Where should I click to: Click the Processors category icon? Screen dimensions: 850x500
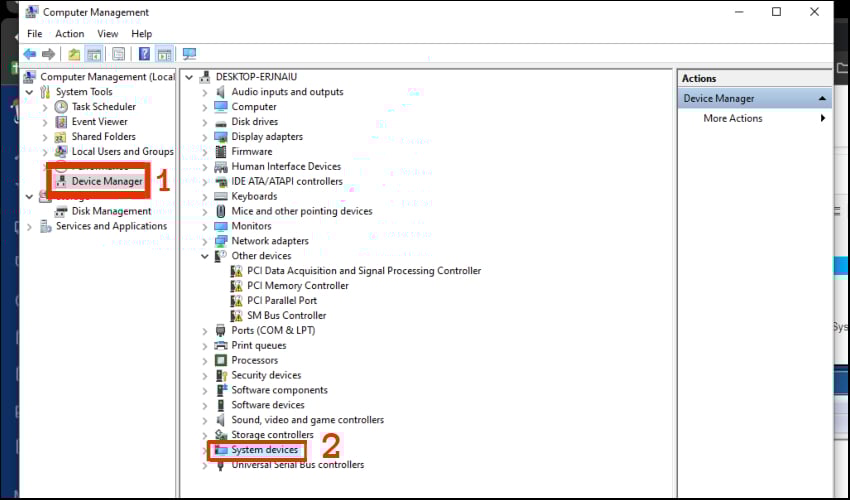click(x=221, y=360)
